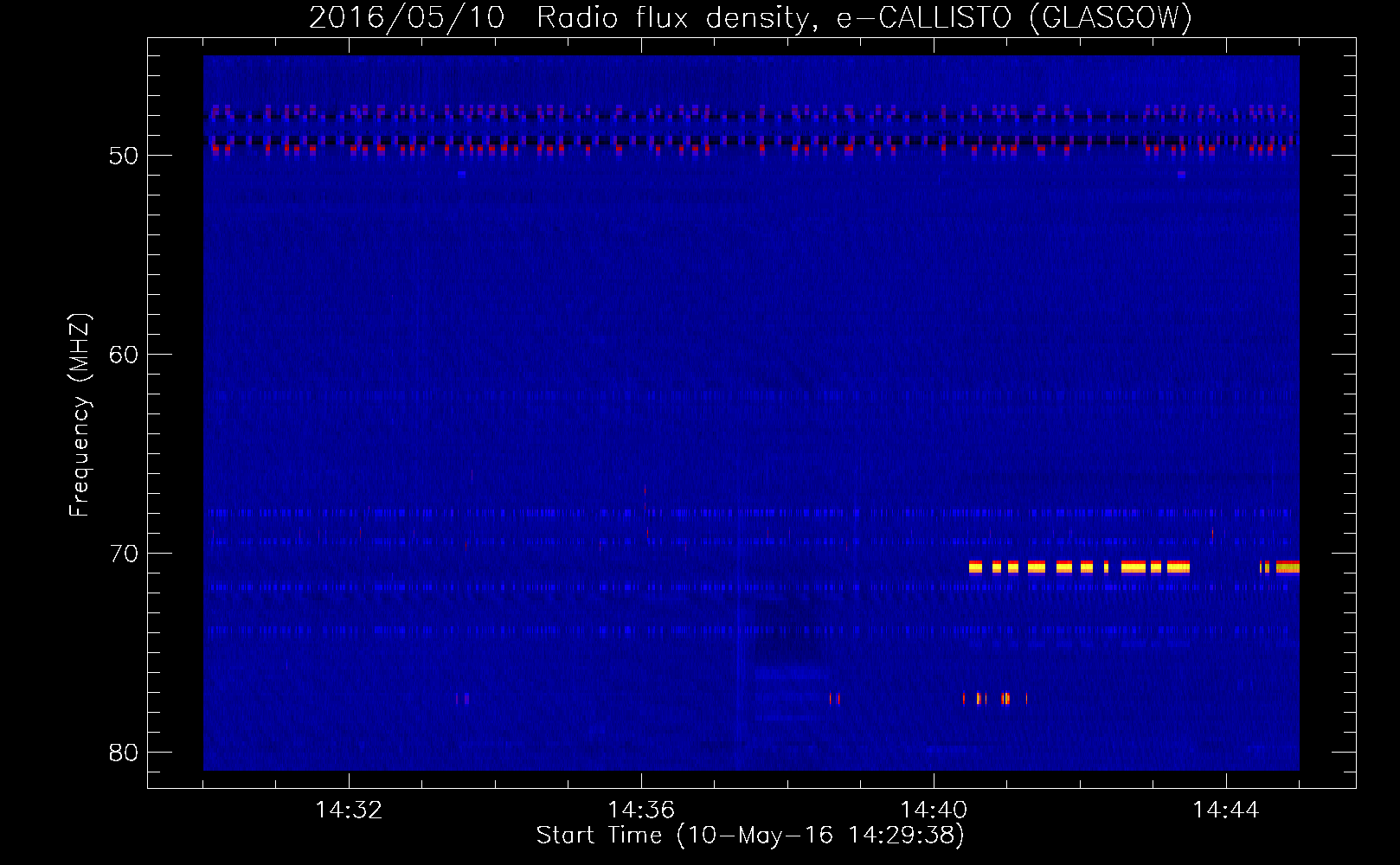Click the 14:36 time tick label
This screenshot has width=1400, height=865.
tap(641, 811)
